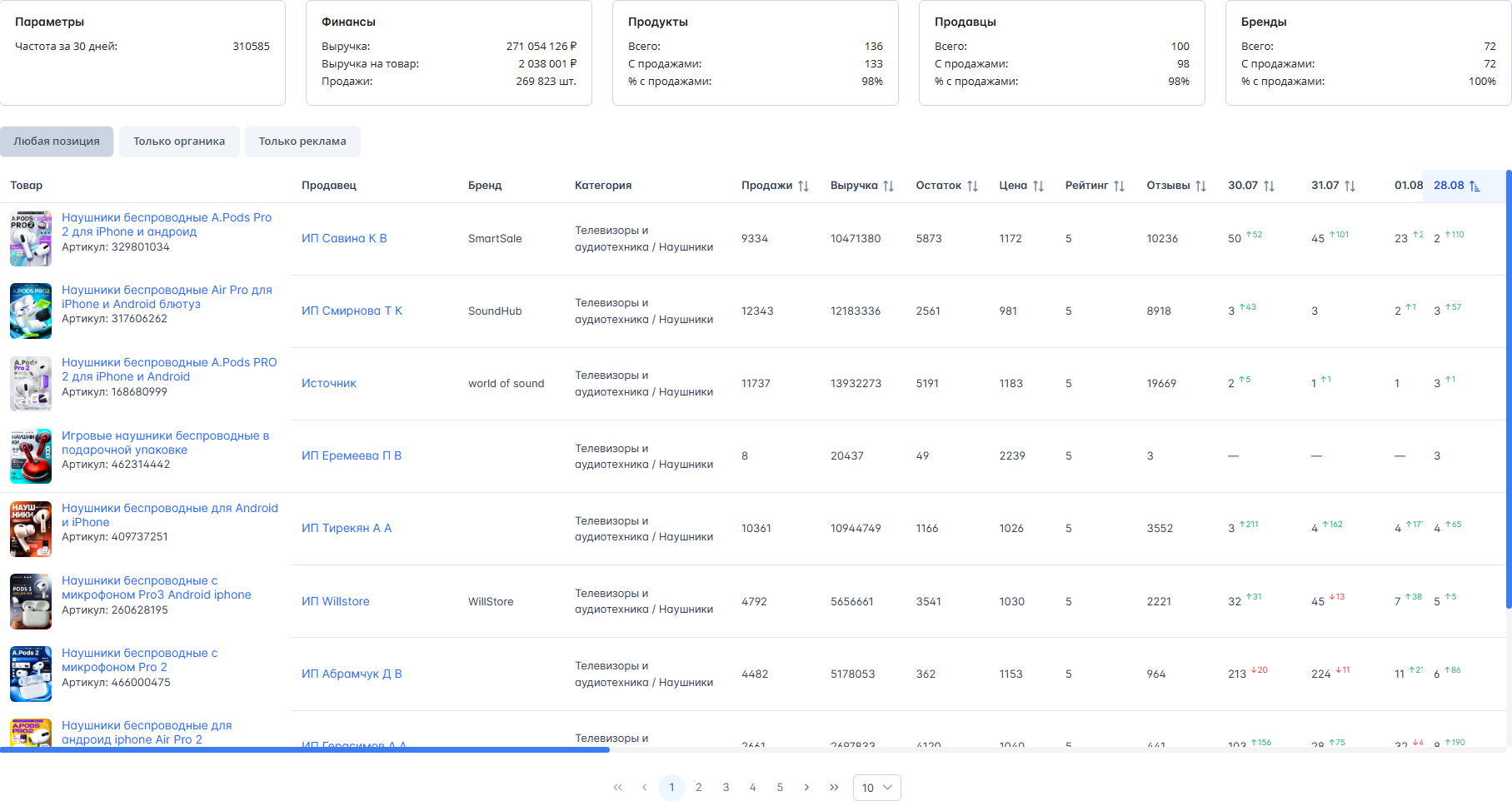Jump to last page double arrow
This screenshot has height=801, width=1512.
click(x=834, y=788)
